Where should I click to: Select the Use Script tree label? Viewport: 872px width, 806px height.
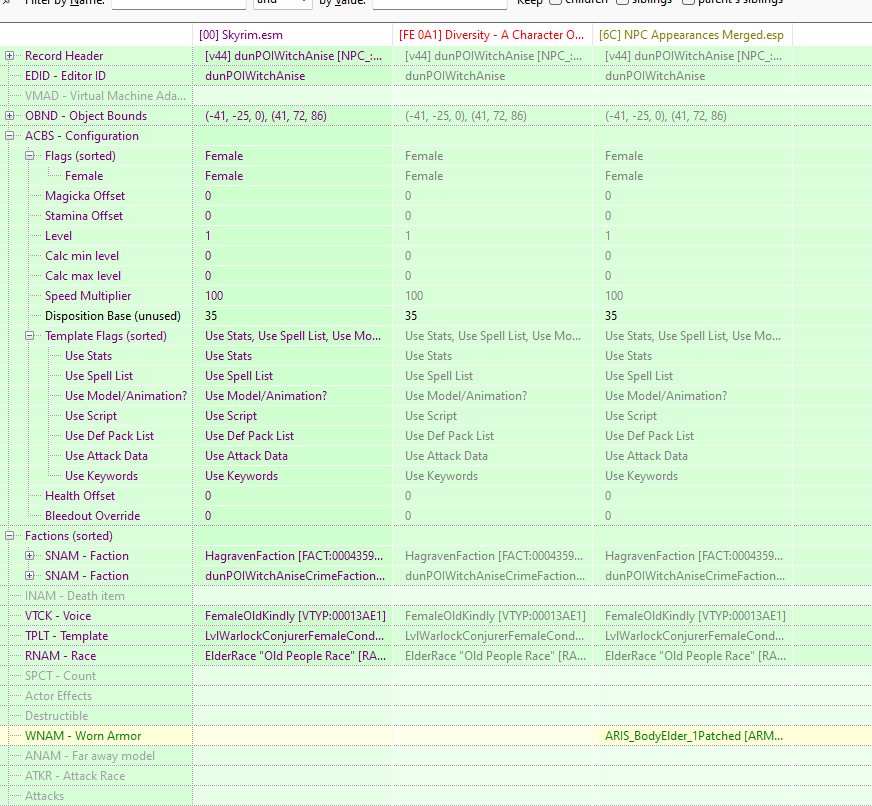point(91,416)
